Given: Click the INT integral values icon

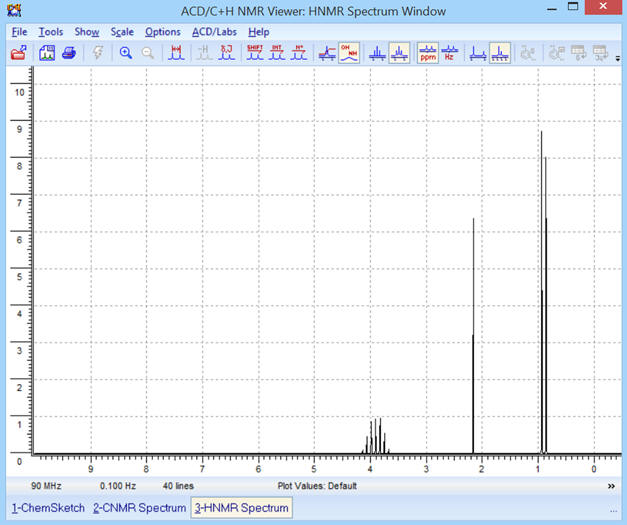Looking at the screenshot, I should click(277, 53).
